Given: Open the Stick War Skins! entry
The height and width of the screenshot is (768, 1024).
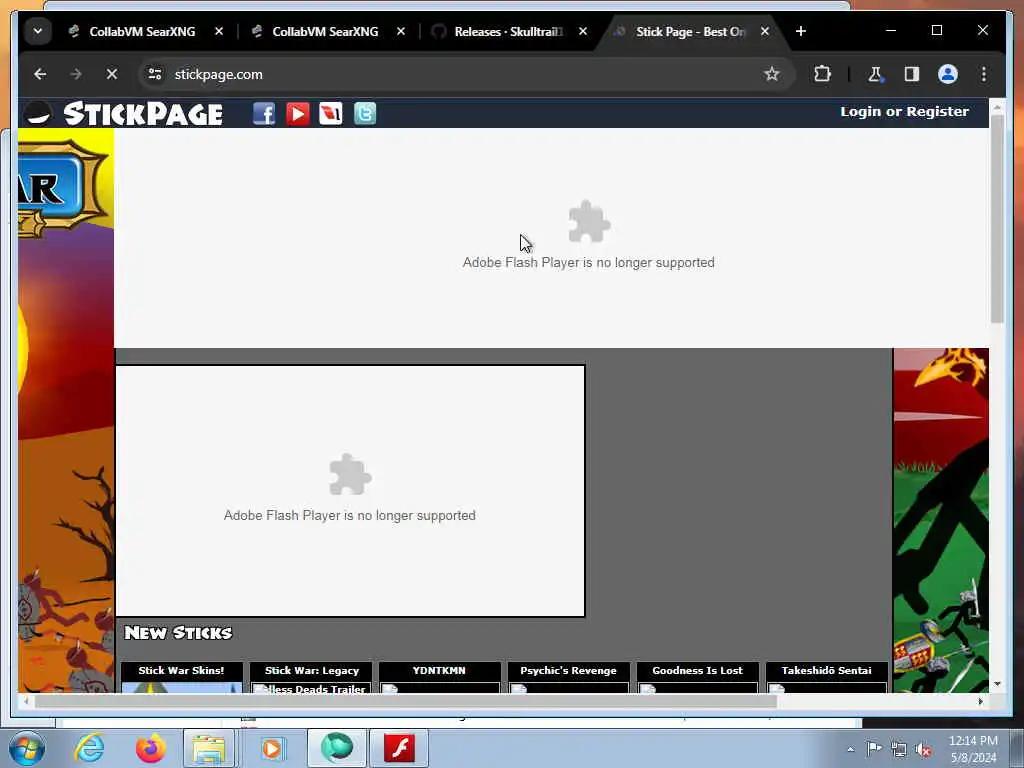Looking at the screenshot, I should 182,677.
